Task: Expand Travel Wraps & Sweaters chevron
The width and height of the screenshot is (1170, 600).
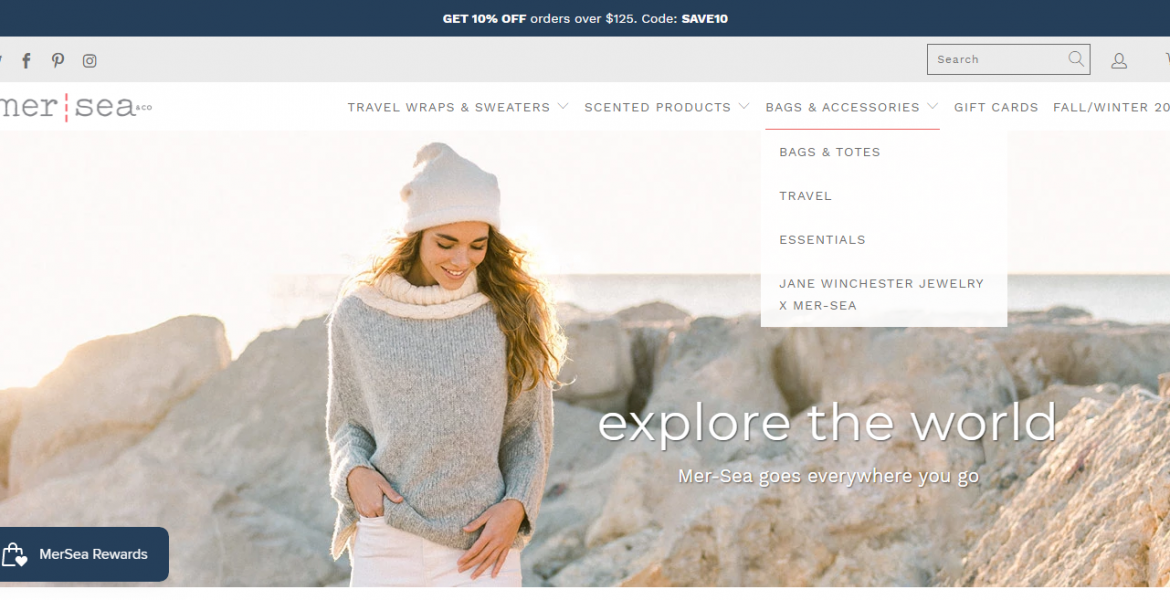Action: click(x=563, y=106)
